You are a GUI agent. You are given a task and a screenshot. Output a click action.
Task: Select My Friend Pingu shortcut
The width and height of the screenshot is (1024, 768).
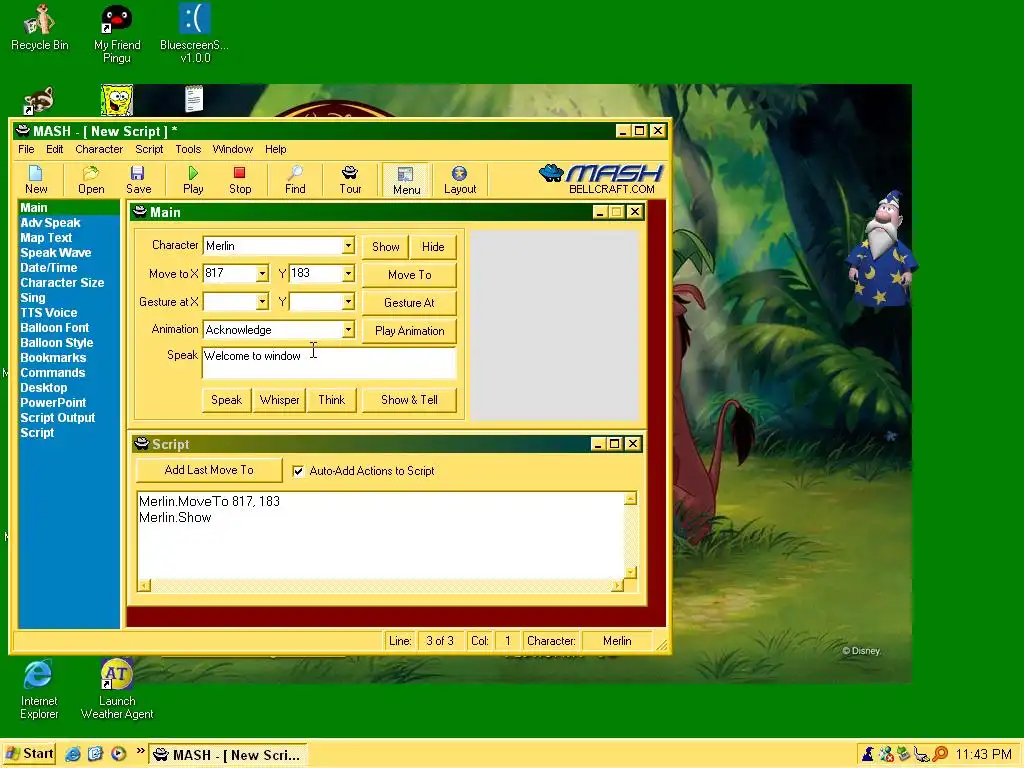[x=117, y=34]
